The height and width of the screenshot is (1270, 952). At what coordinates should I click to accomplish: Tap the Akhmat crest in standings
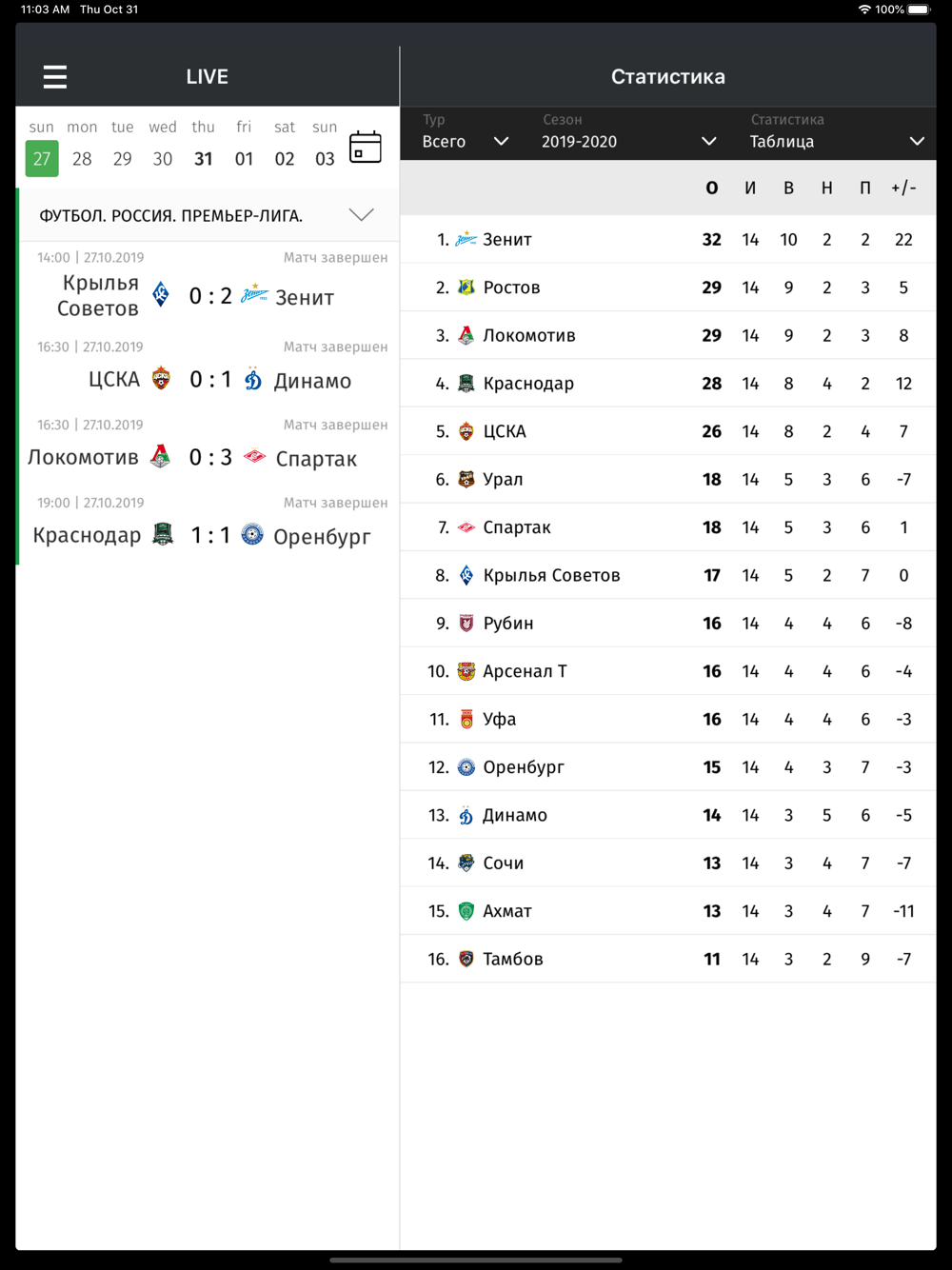click(466, 911)
